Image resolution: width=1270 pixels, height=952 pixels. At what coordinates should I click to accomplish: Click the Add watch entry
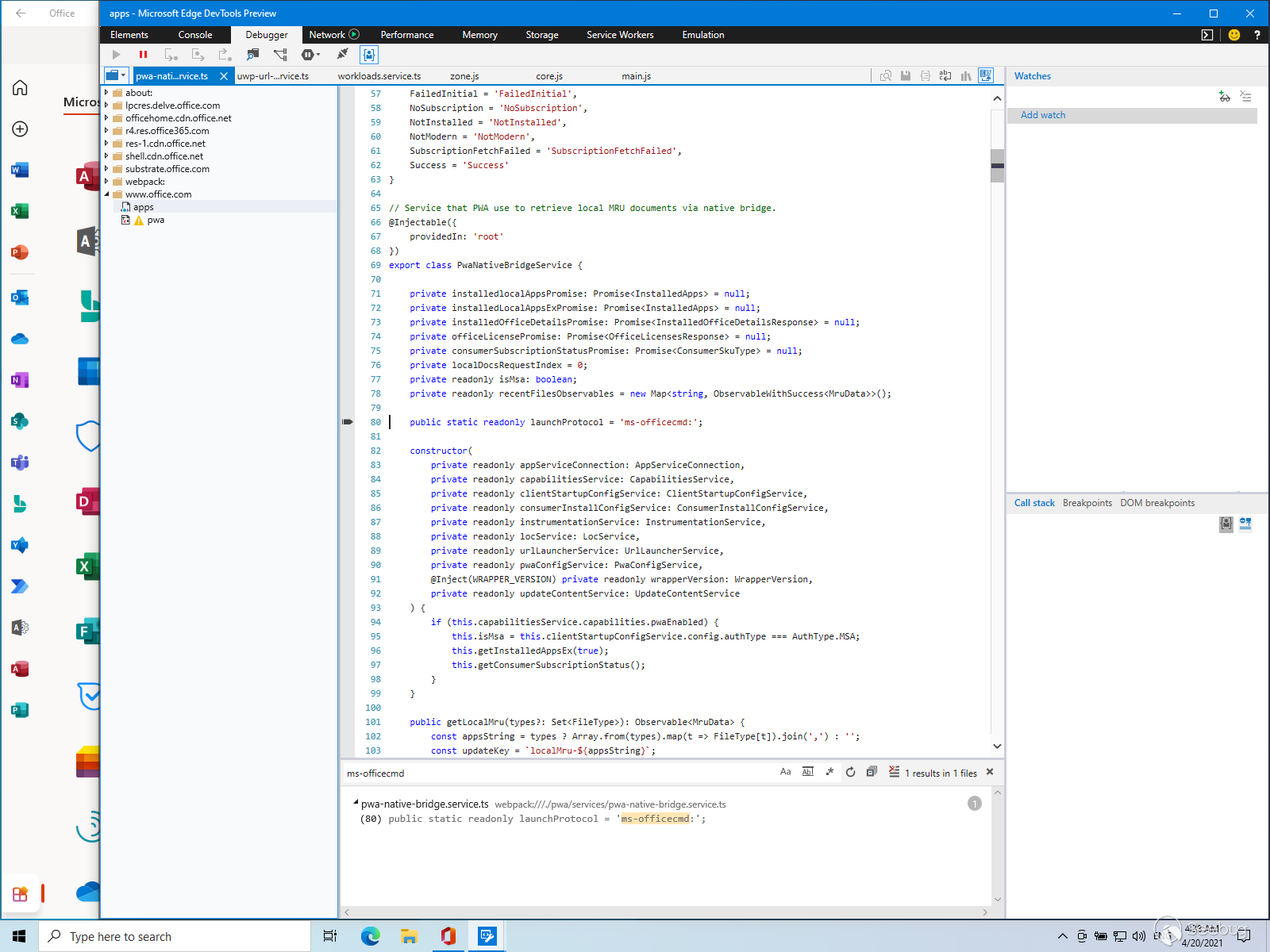1042,115
